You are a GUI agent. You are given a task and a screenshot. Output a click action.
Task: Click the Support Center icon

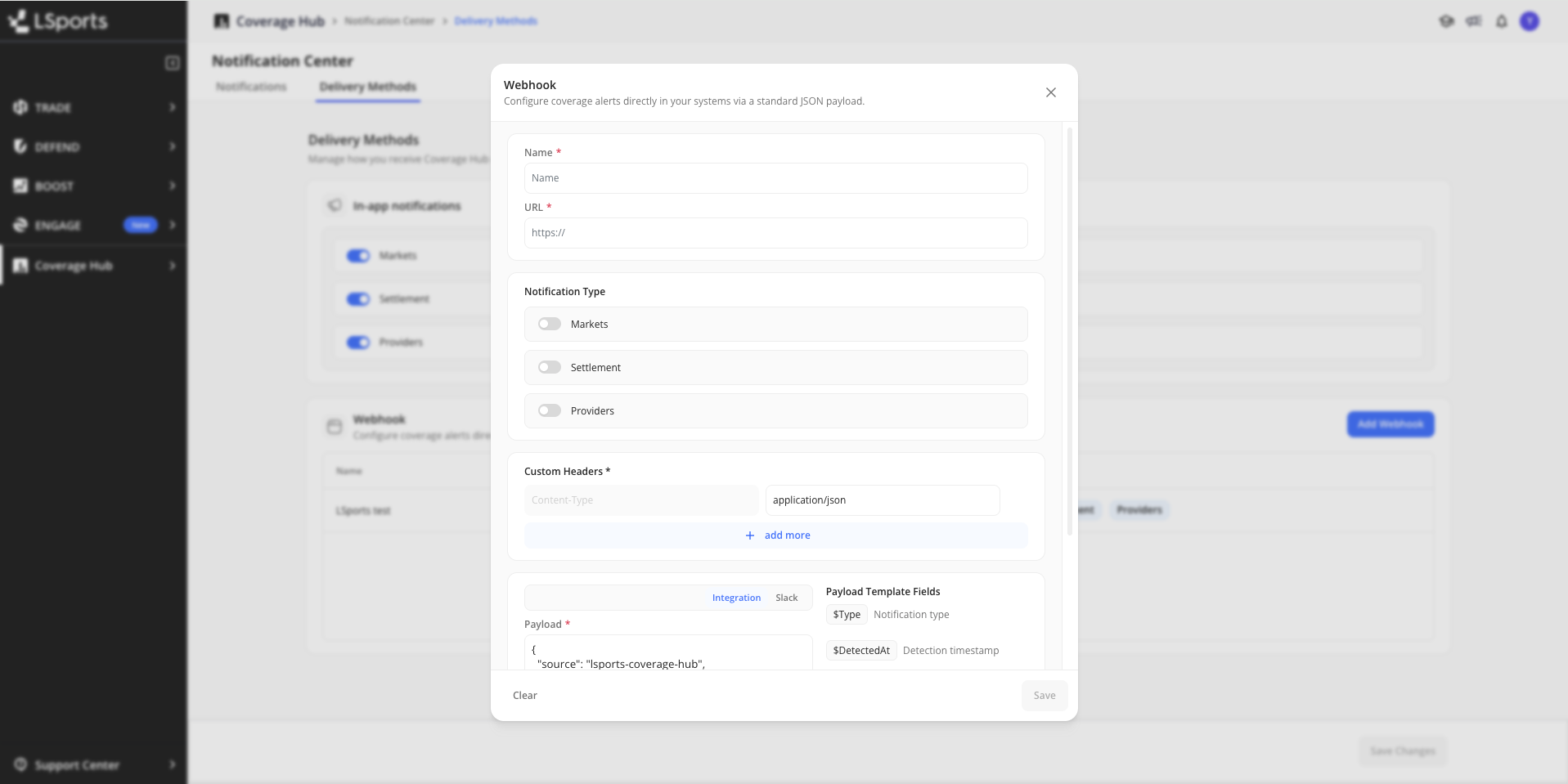(x=20, y=764)
